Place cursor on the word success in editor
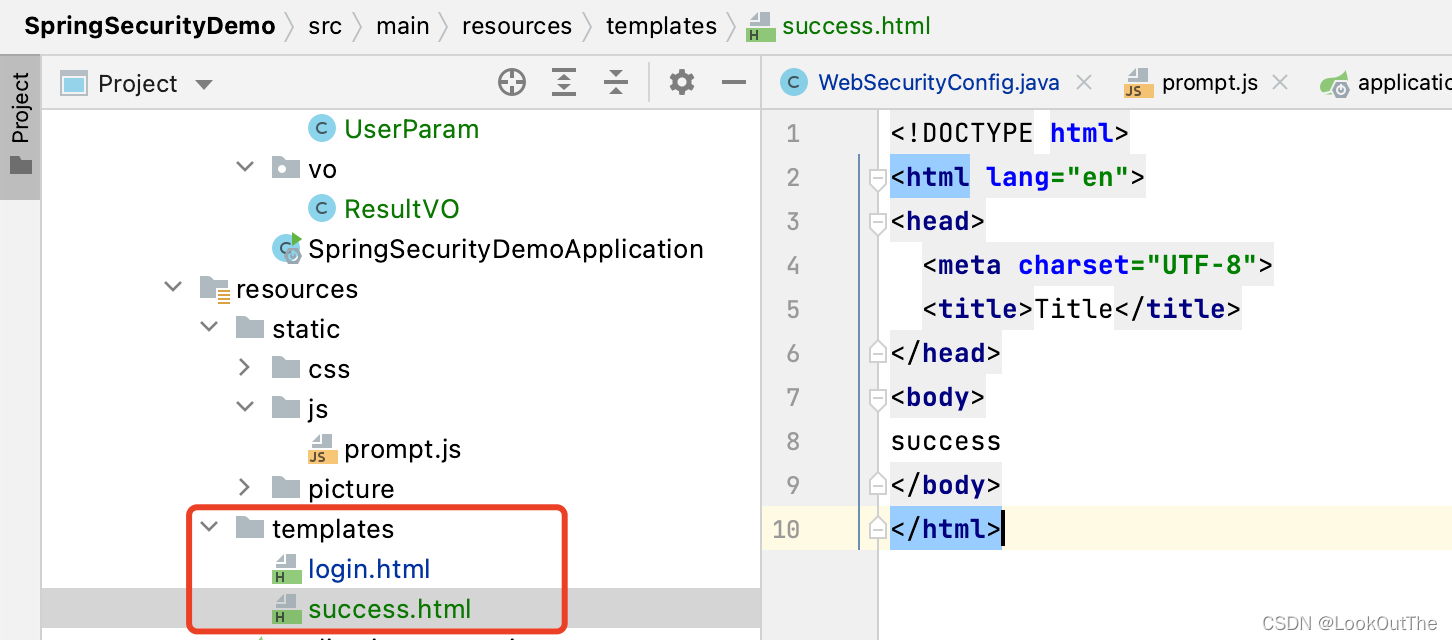Viewport: 1452px width, 640px height. (945, 441)
